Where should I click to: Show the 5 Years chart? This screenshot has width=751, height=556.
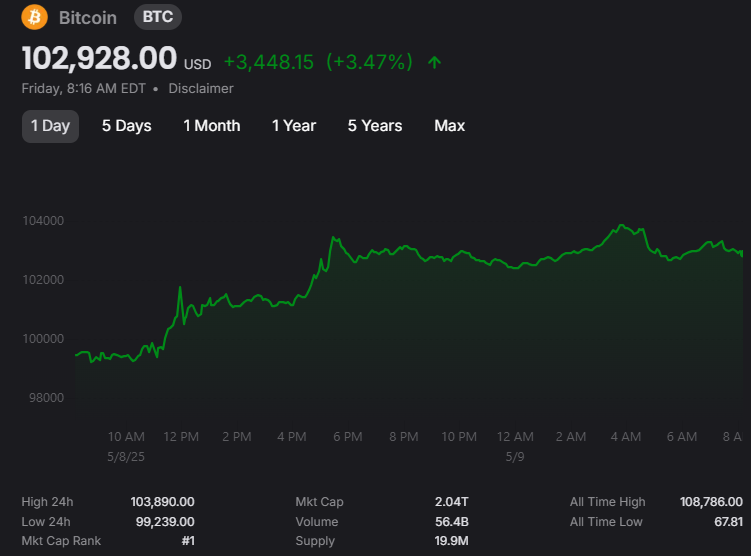375,126
